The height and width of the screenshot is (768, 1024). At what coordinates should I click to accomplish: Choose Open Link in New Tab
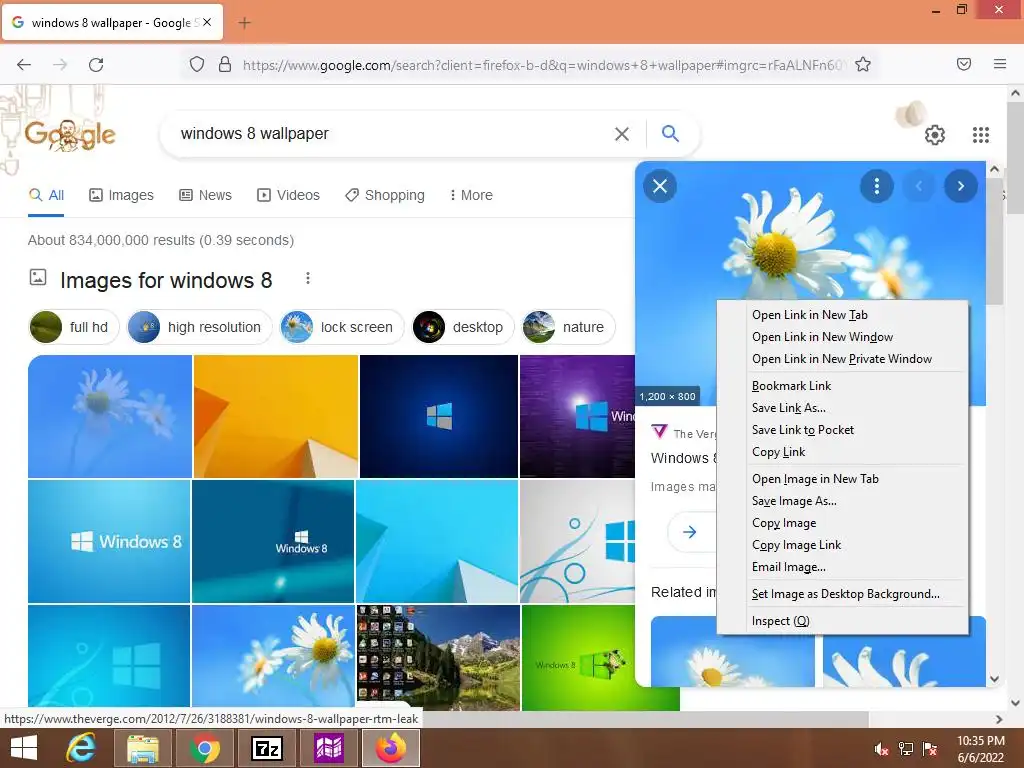[842, 315]
